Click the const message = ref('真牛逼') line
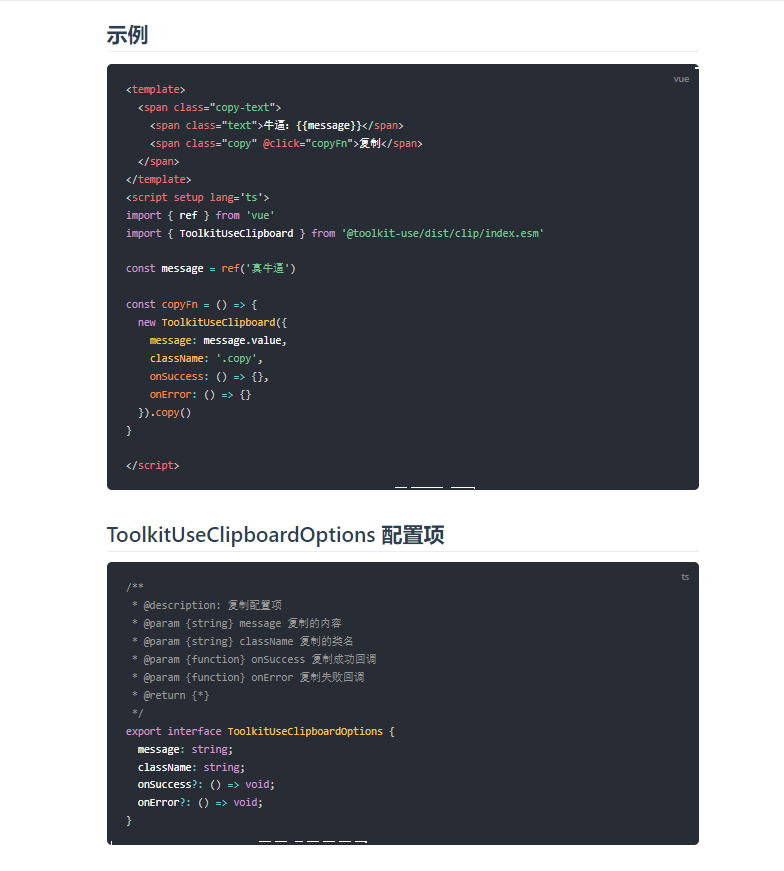This screenshot has width=784, height=871. [x=211, y=268]
